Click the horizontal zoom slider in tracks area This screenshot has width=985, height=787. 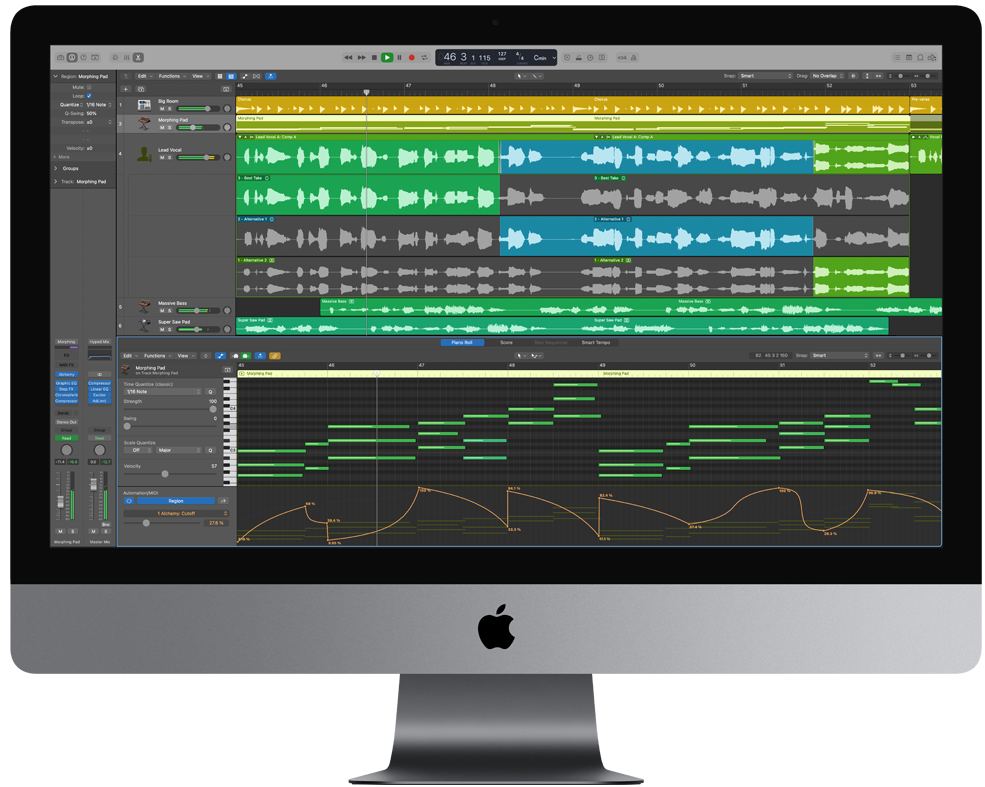pos(929,76)
